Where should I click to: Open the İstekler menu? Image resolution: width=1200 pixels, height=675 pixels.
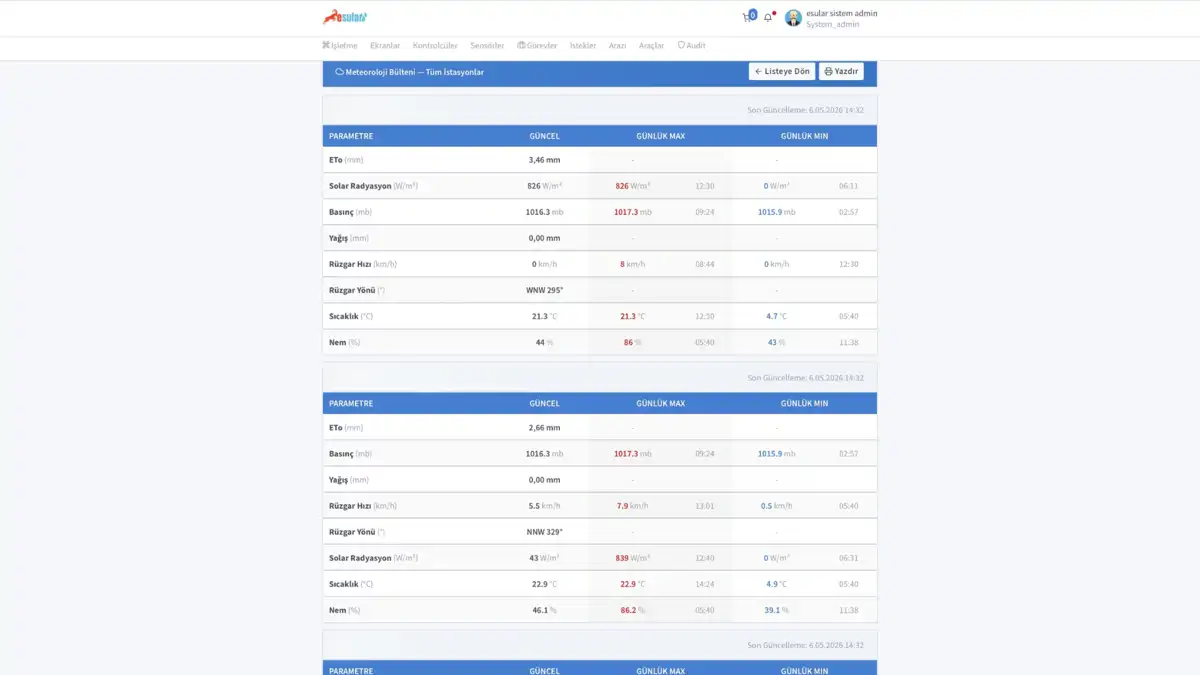coord(583,46)
